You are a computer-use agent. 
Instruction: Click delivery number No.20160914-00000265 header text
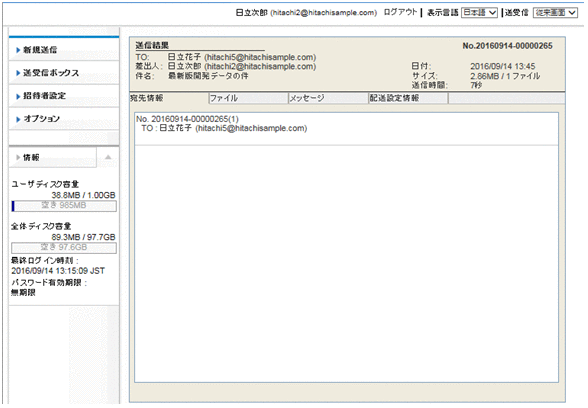[x=507, y=46]
